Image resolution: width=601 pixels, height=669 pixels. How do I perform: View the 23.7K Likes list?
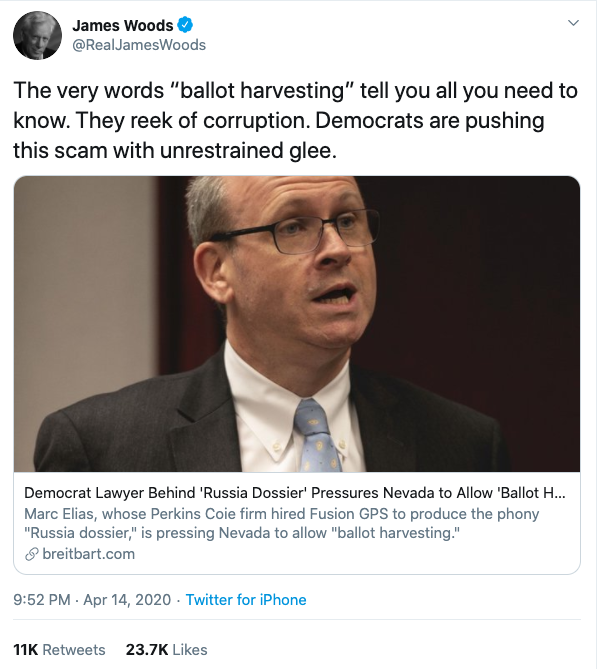pos(166,649)
